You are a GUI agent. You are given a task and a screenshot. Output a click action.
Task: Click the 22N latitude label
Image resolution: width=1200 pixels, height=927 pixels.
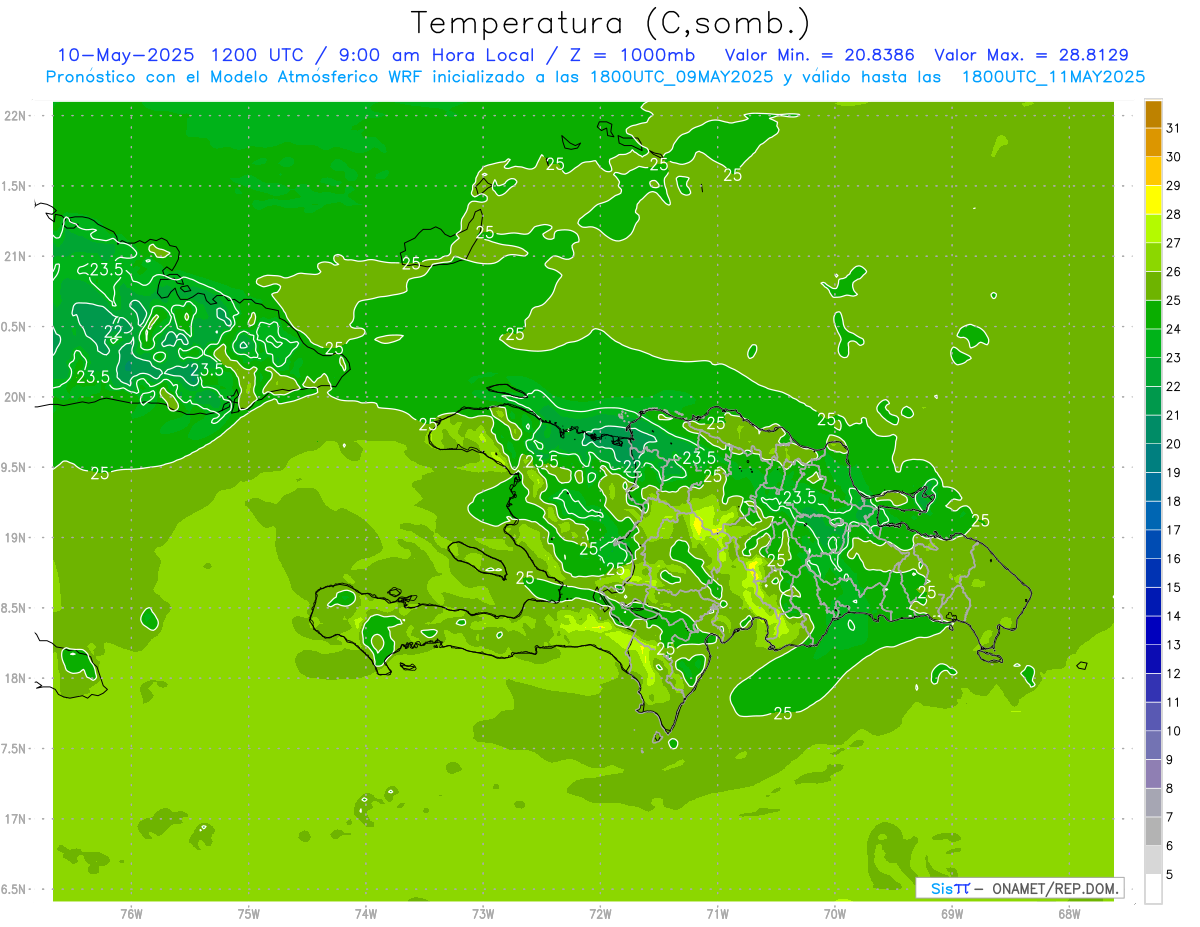(x=17, y=116)
